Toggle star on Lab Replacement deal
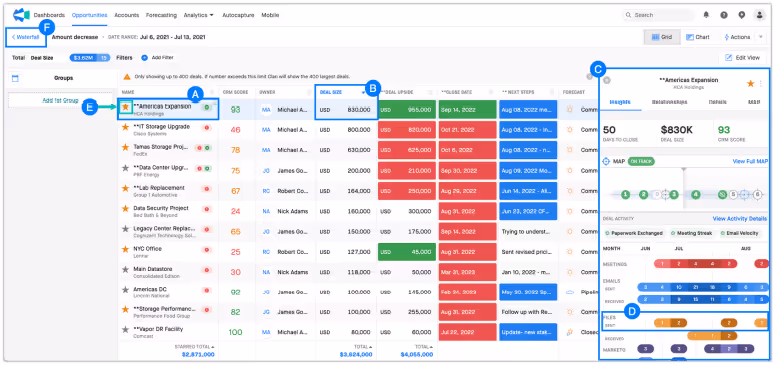The width and height of the screenshot is (773, 365). (126, 188)
